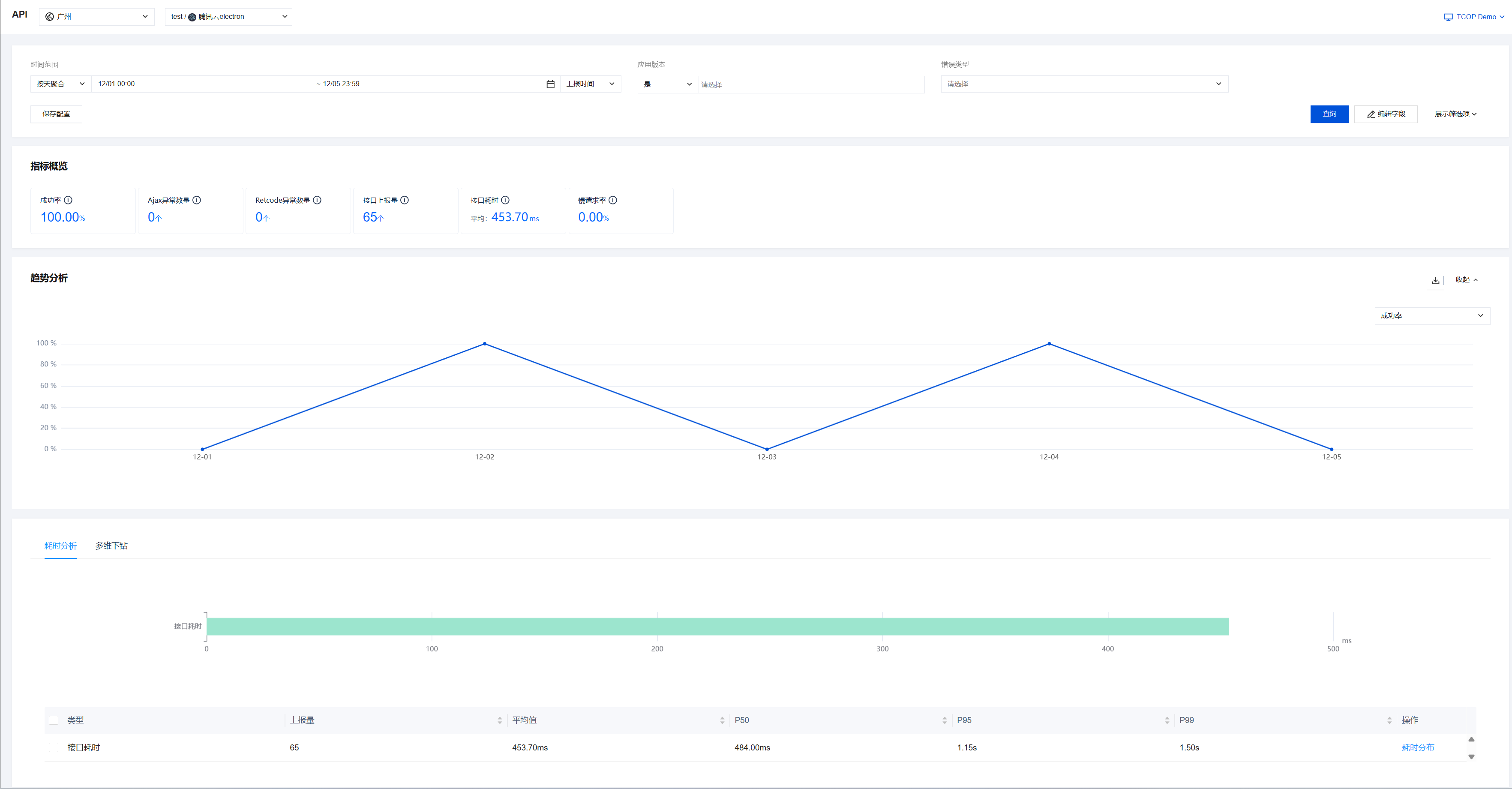Viewport: 1512px width, 789px height.
Task: Download trend chart data icon
Action: [1435, 280]
